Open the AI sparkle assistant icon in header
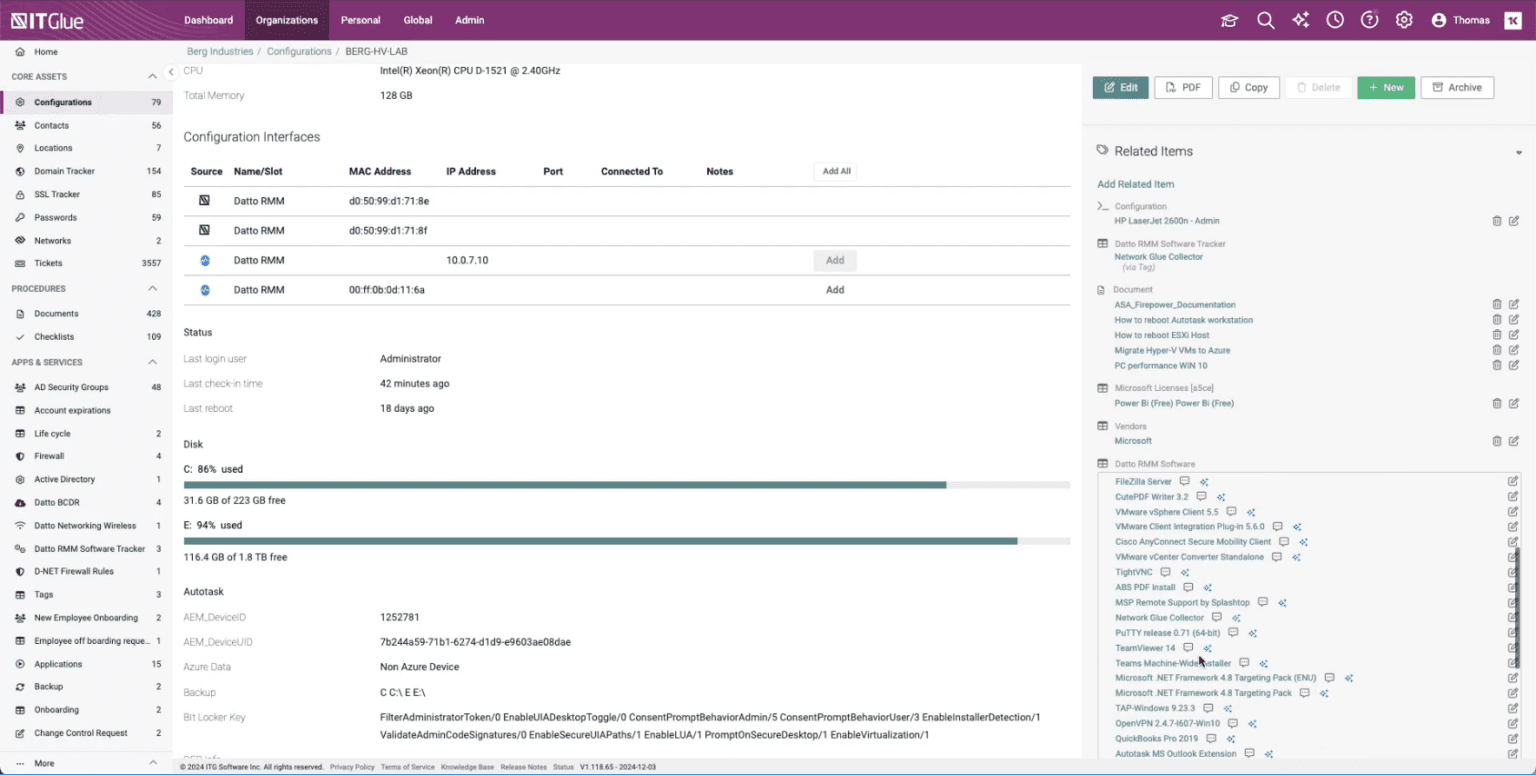The width and height of the screenshot is (1536, 776). (x=1300, y=20)
